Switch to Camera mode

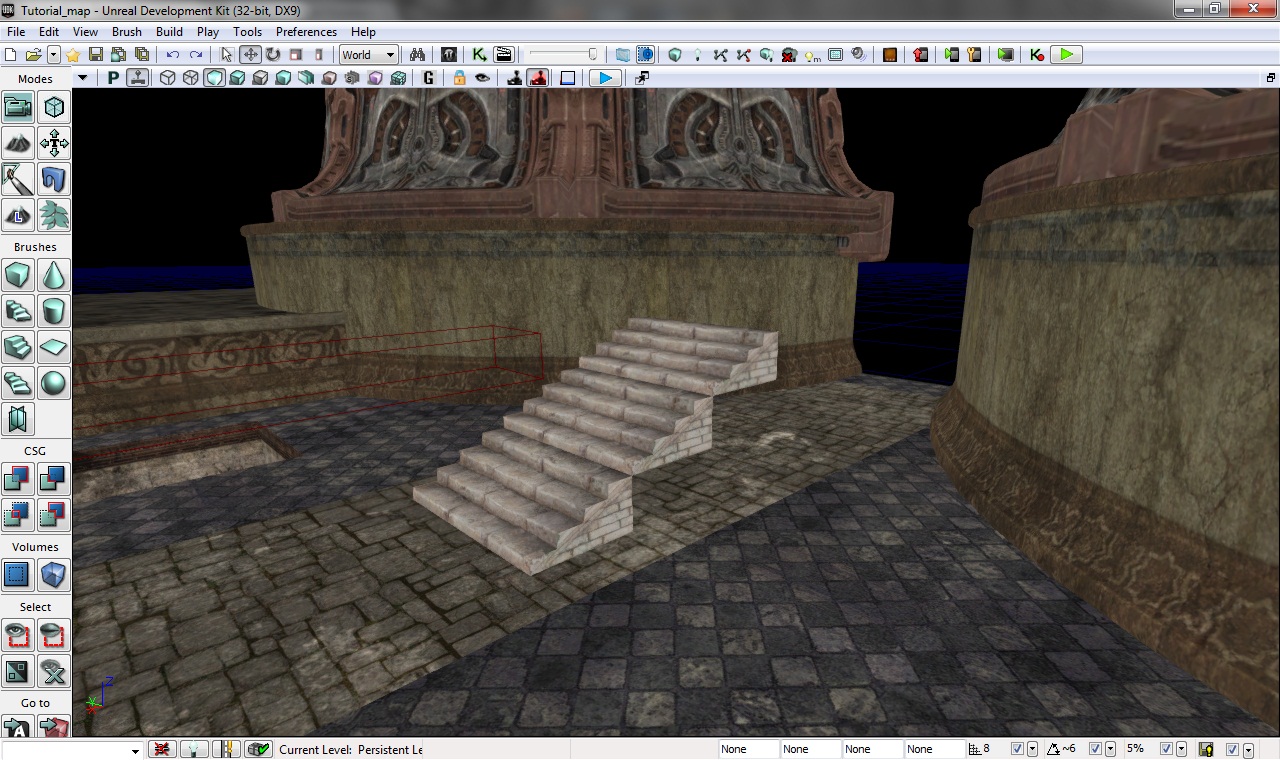[18, 107]
